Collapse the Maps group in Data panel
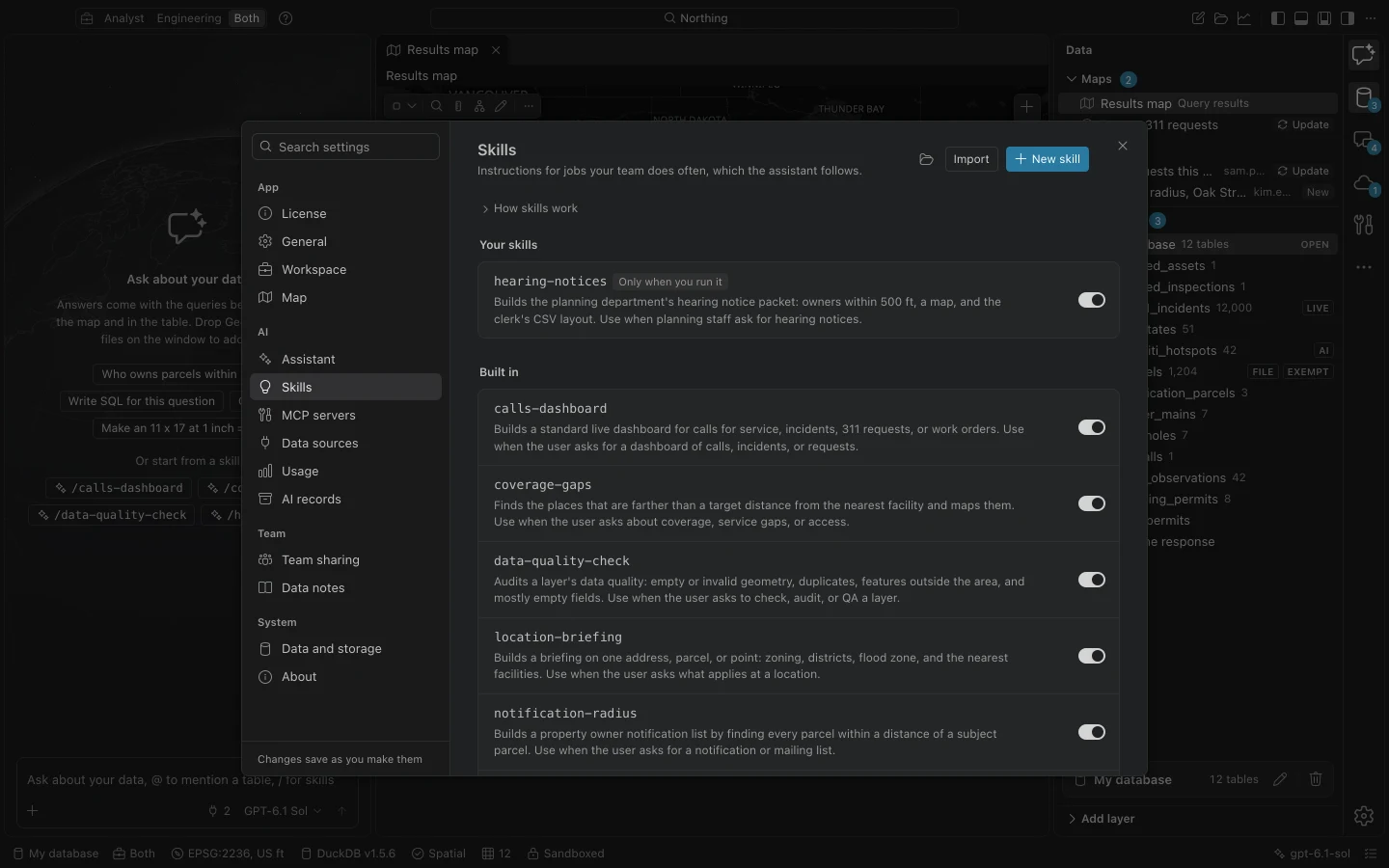 click(x=1072, y=79)
